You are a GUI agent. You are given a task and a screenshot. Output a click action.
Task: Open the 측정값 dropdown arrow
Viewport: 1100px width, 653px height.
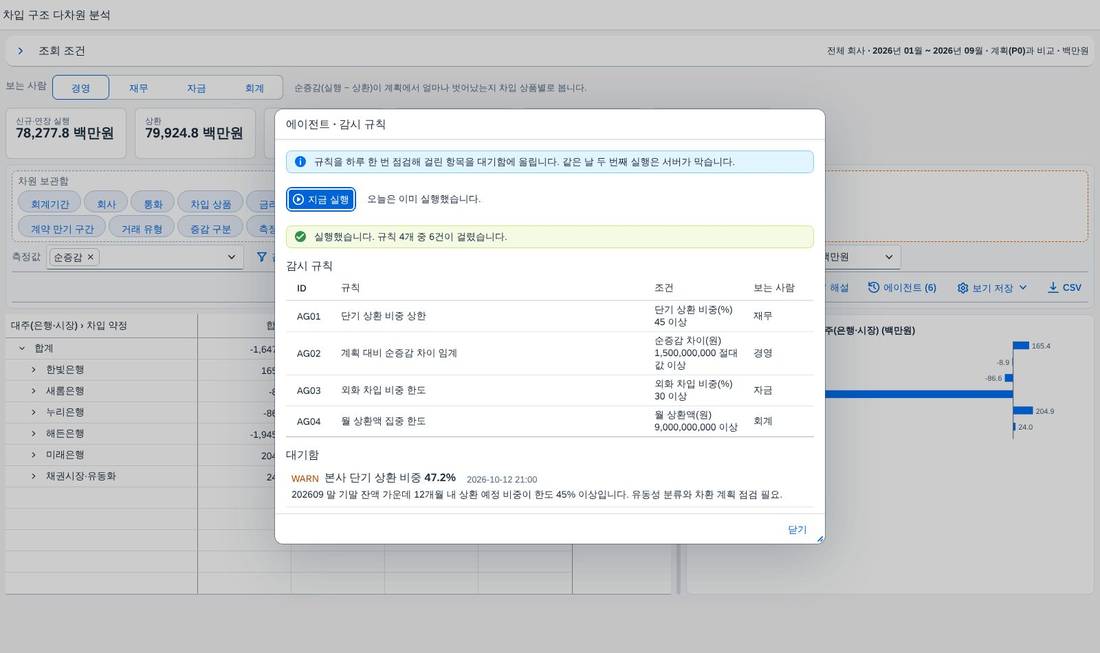tap(232, 257)
